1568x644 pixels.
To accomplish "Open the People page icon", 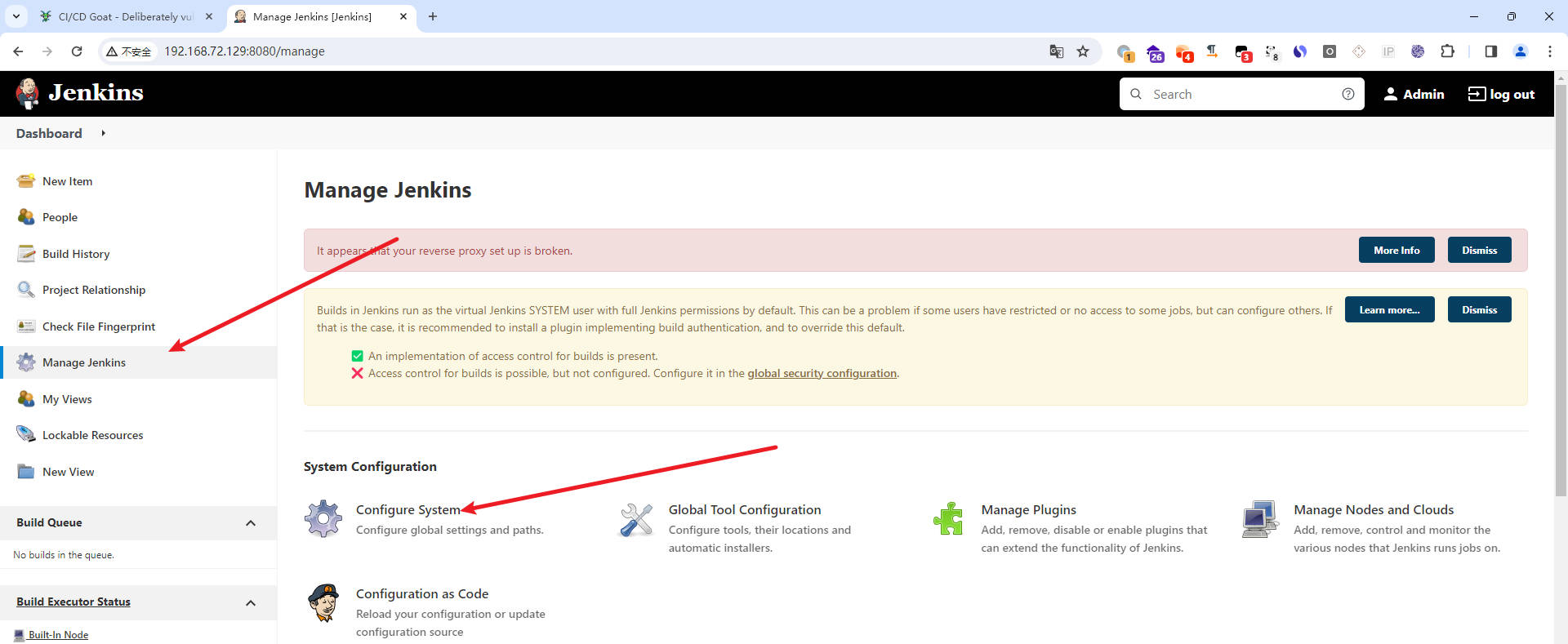I will 26,217.
